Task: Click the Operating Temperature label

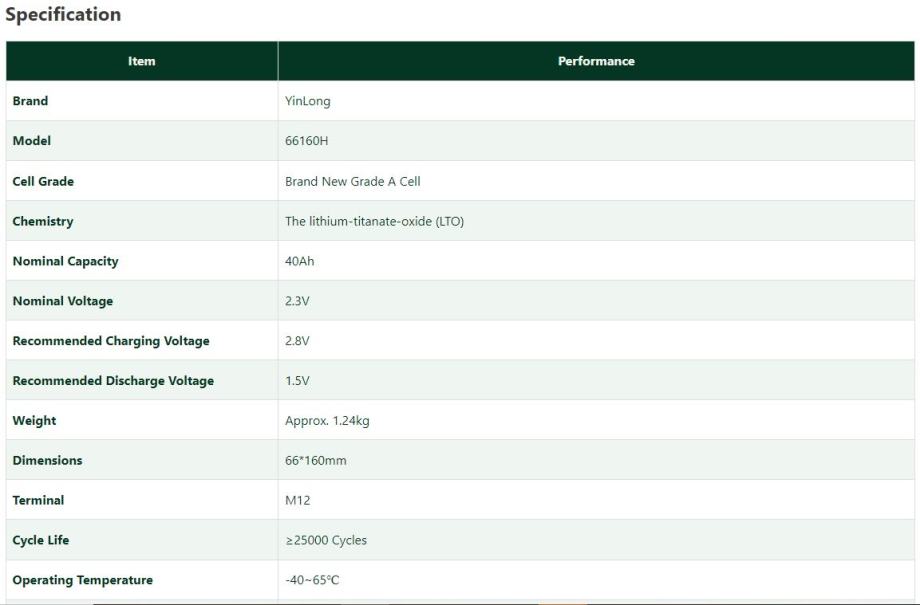Action: point(83,580)
